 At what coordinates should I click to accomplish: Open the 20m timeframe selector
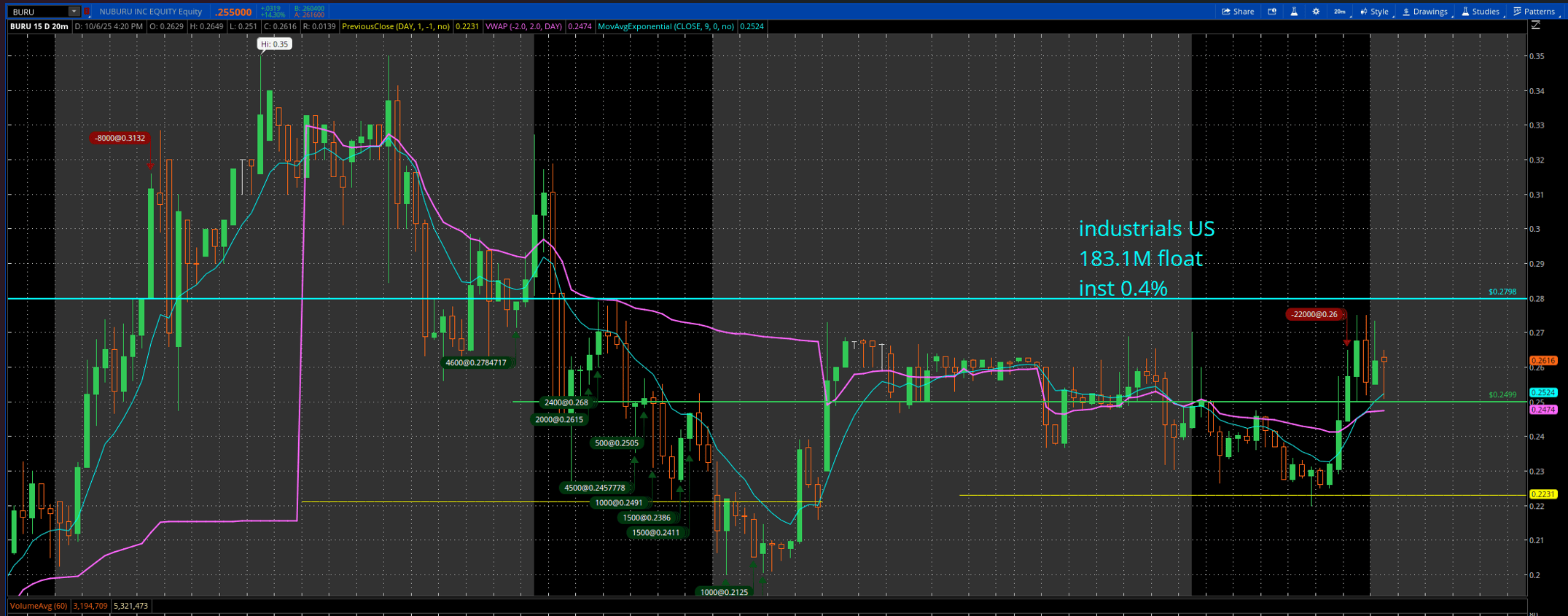1340,12
